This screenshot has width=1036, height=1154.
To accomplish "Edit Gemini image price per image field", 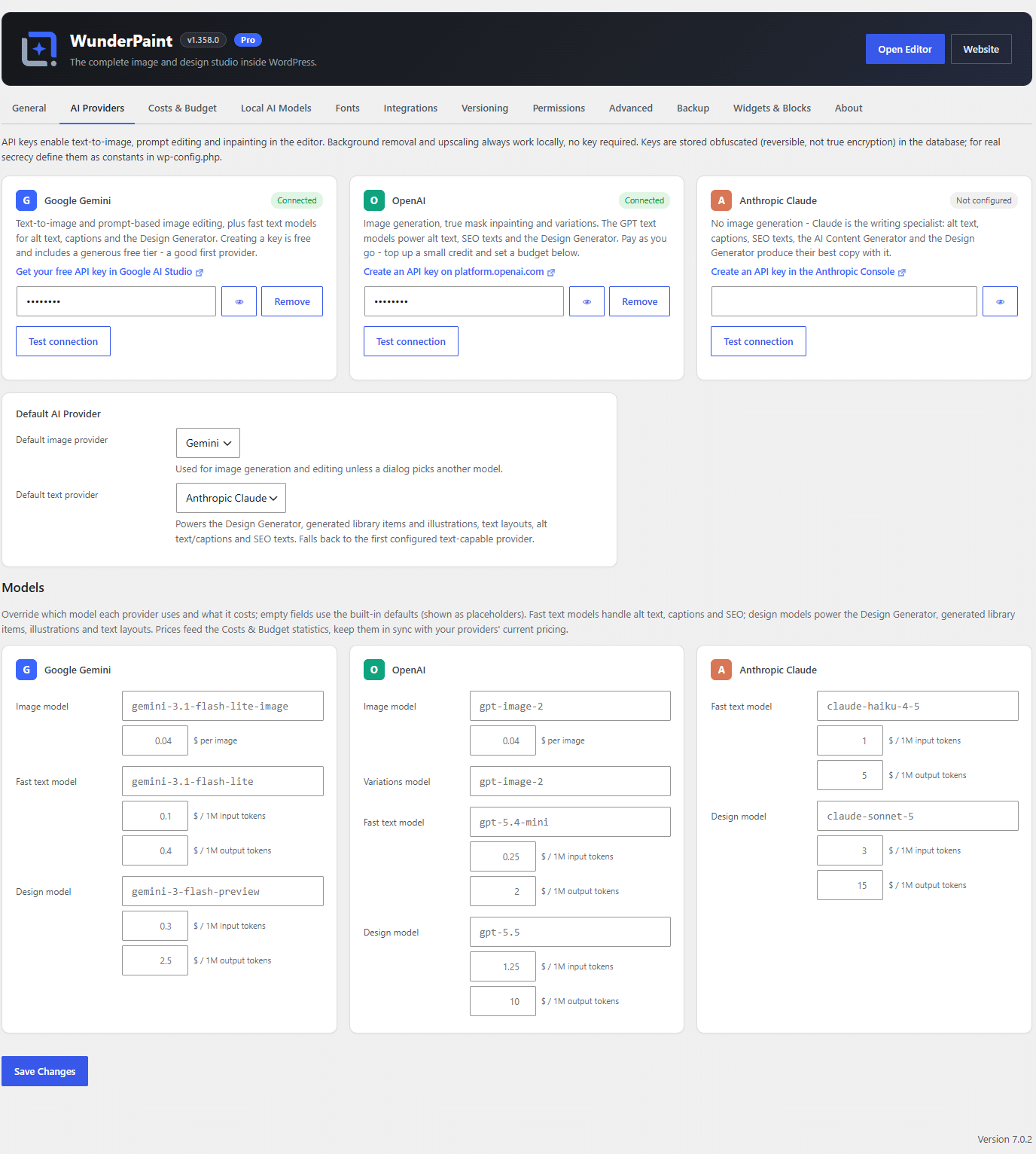I will tap(155, 740).
